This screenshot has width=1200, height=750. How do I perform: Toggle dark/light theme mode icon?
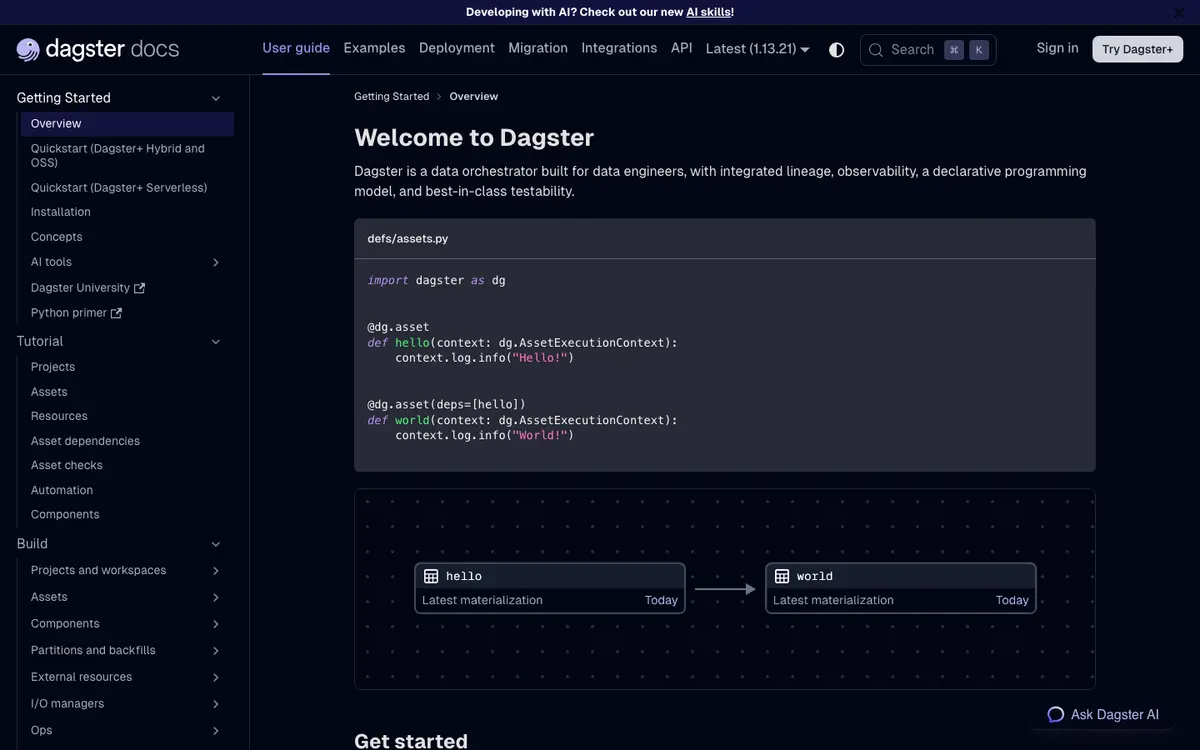[x=837, y=49]
